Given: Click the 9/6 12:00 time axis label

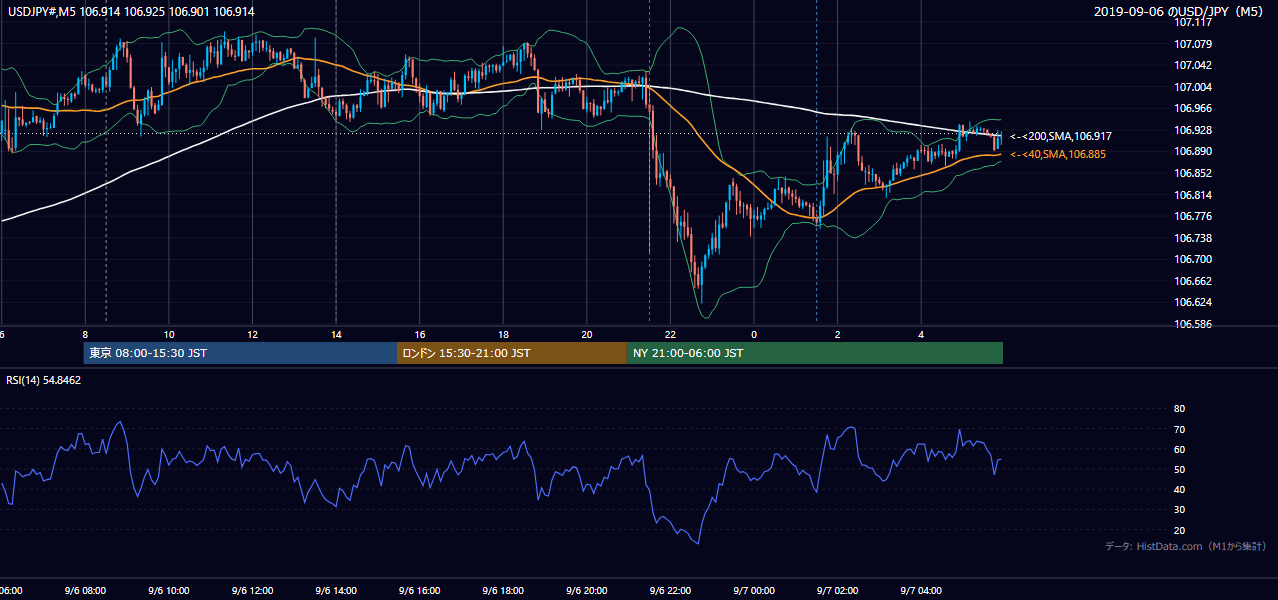Looking at the screenshot, I should pos(252,591).
